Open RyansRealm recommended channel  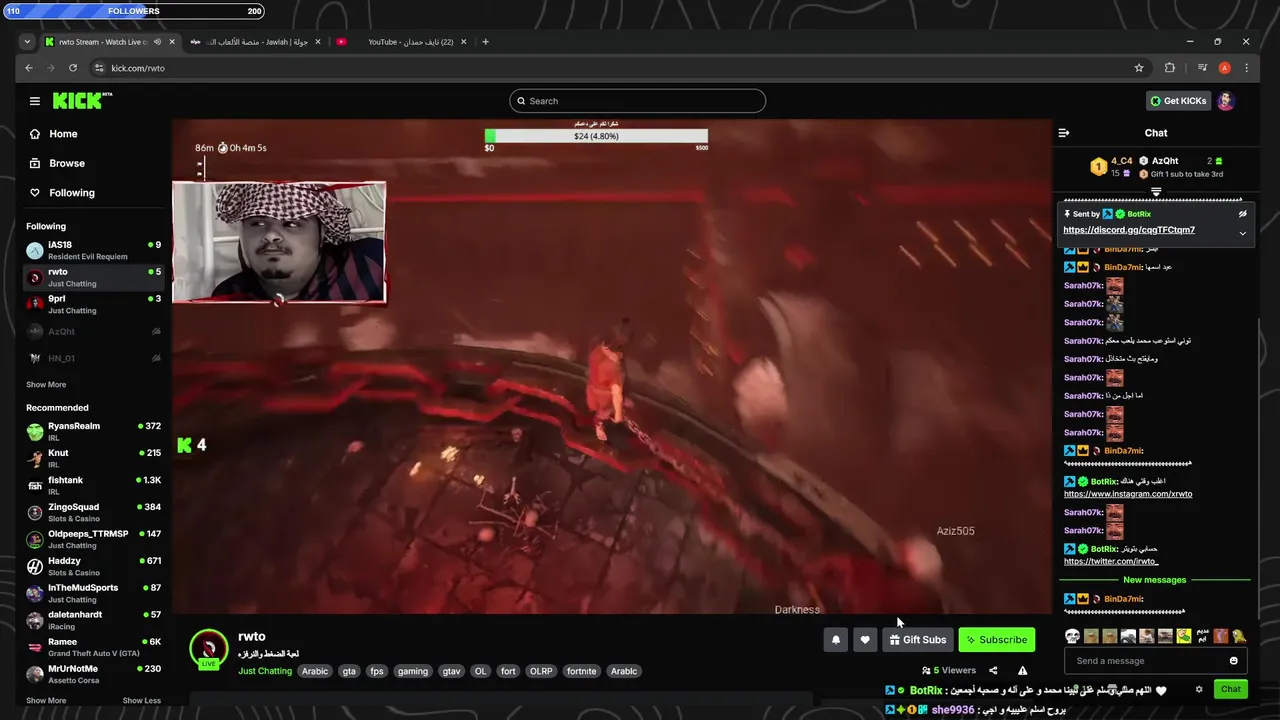[94, 431]
